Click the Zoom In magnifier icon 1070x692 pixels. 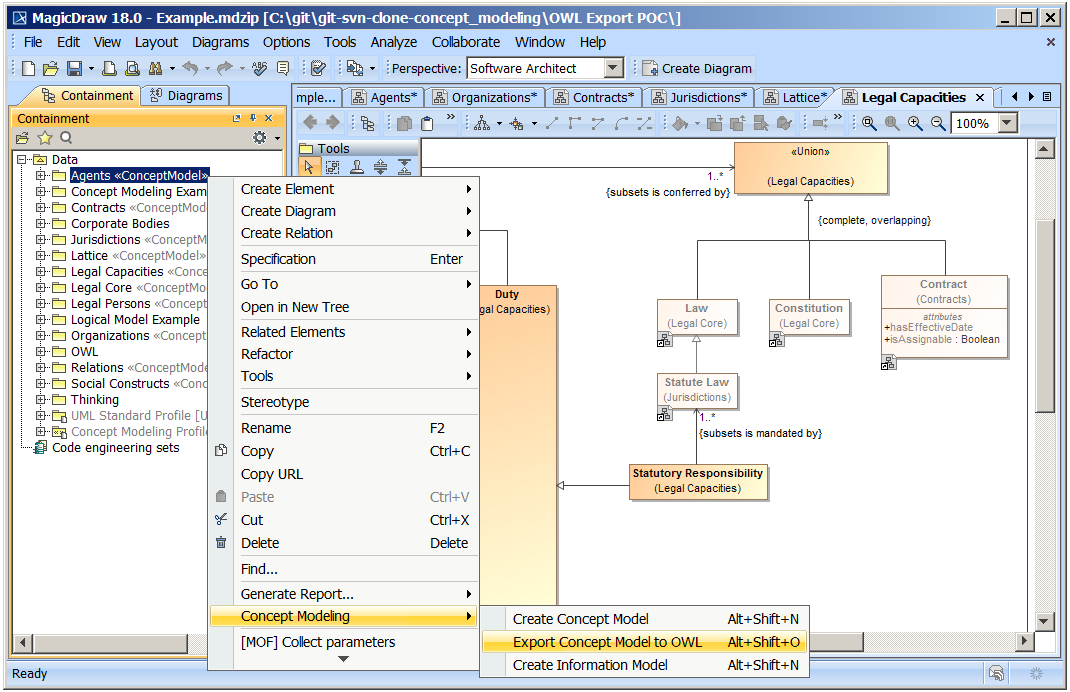(915, 123)
